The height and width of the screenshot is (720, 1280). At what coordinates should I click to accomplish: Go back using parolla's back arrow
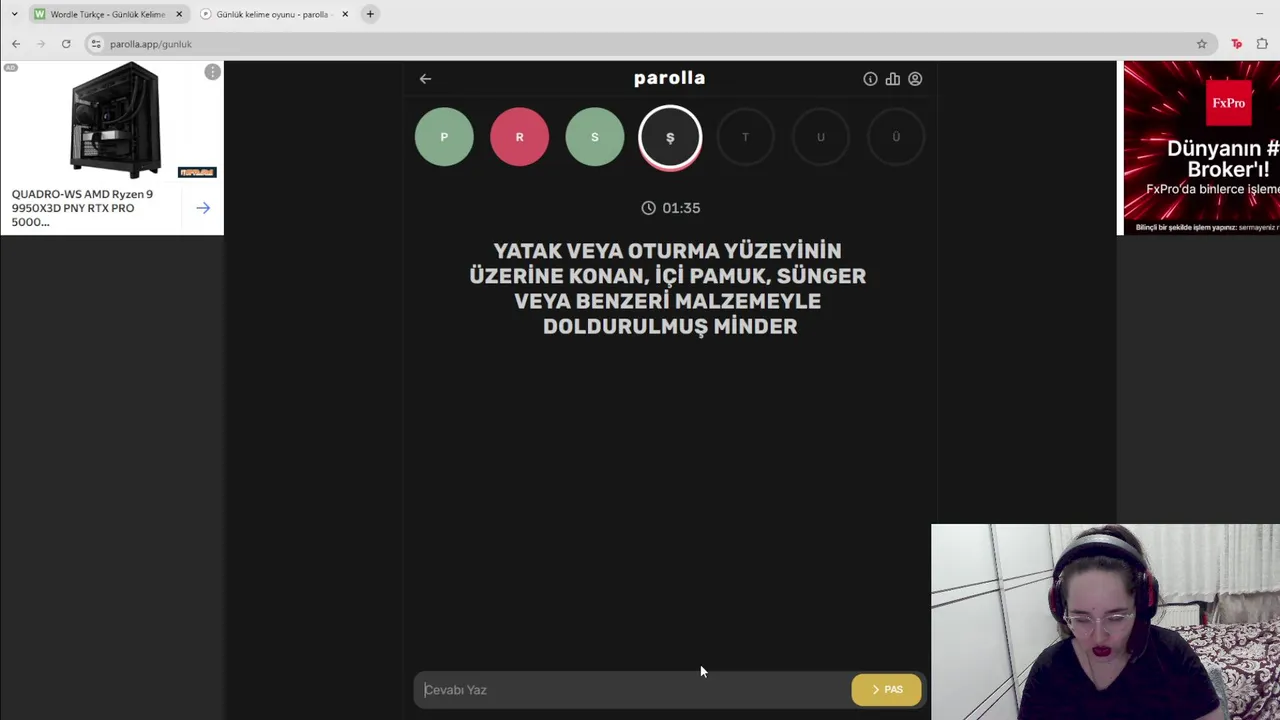coord(425,79)
